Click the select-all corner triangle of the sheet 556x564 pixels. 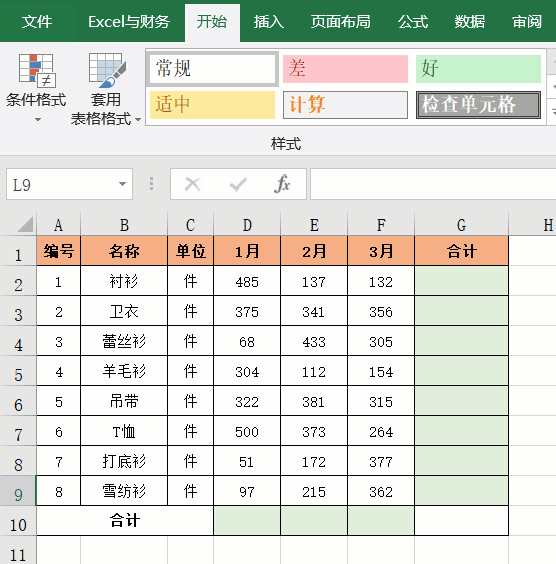tap(25, 224)
